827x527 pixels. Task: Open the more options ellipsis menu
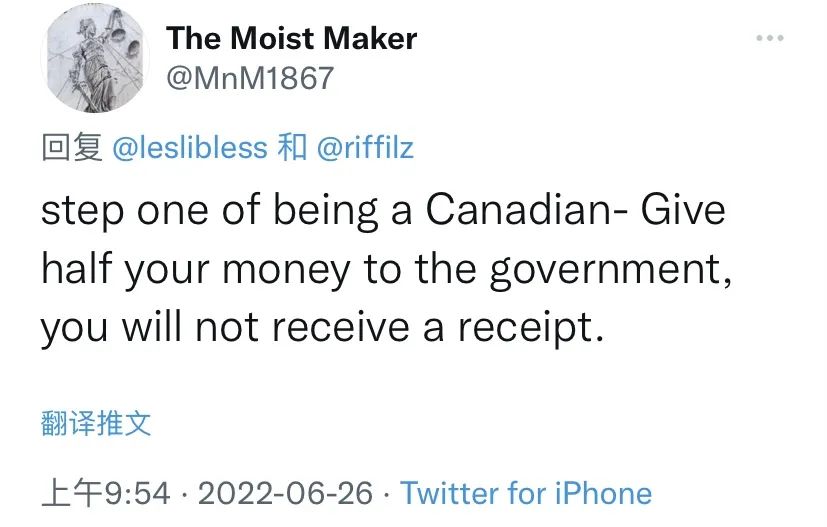[769, 38]
